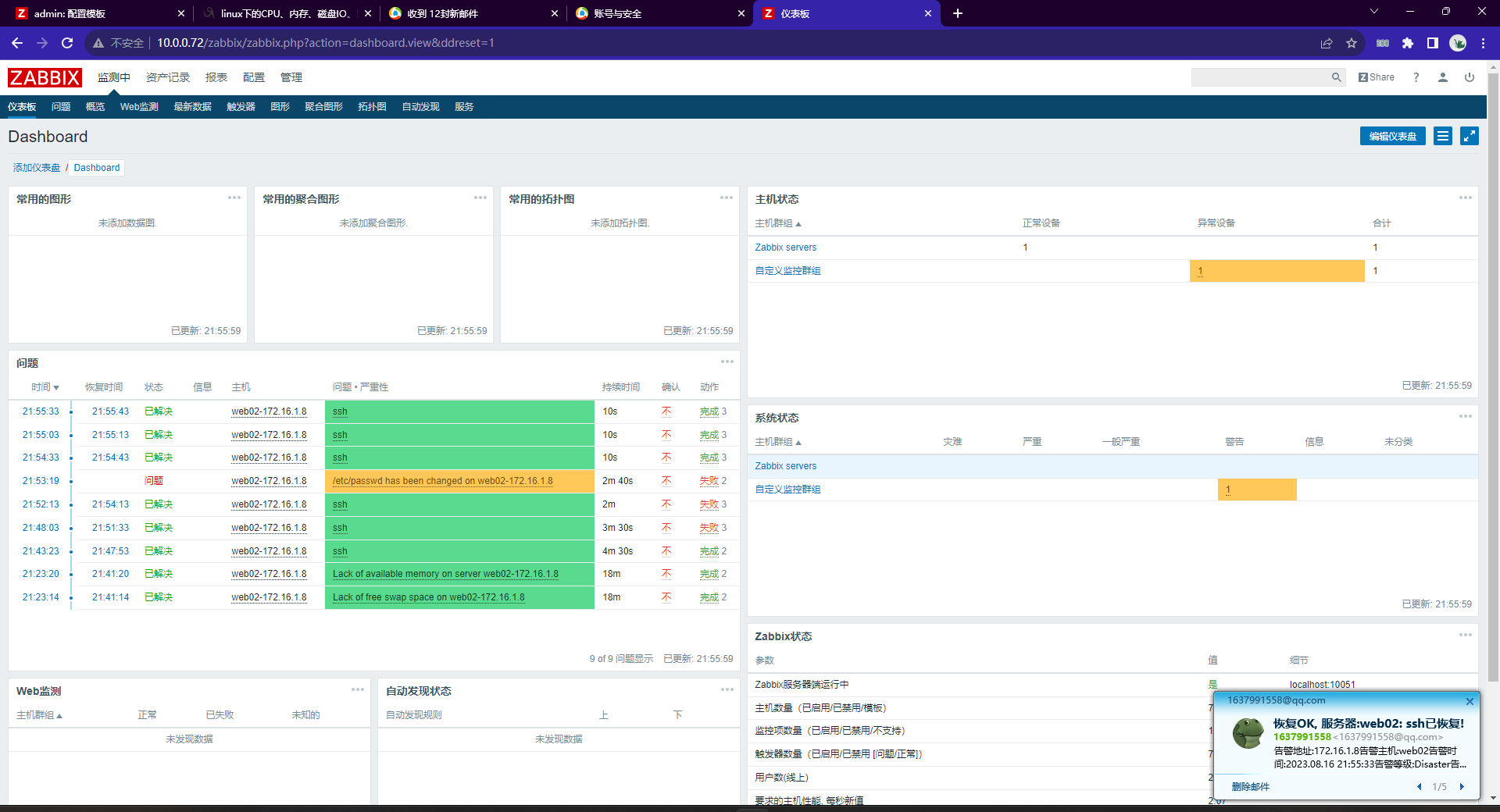
Task: Open /etc/passwd has been changed problem
Action: point(443,481)
